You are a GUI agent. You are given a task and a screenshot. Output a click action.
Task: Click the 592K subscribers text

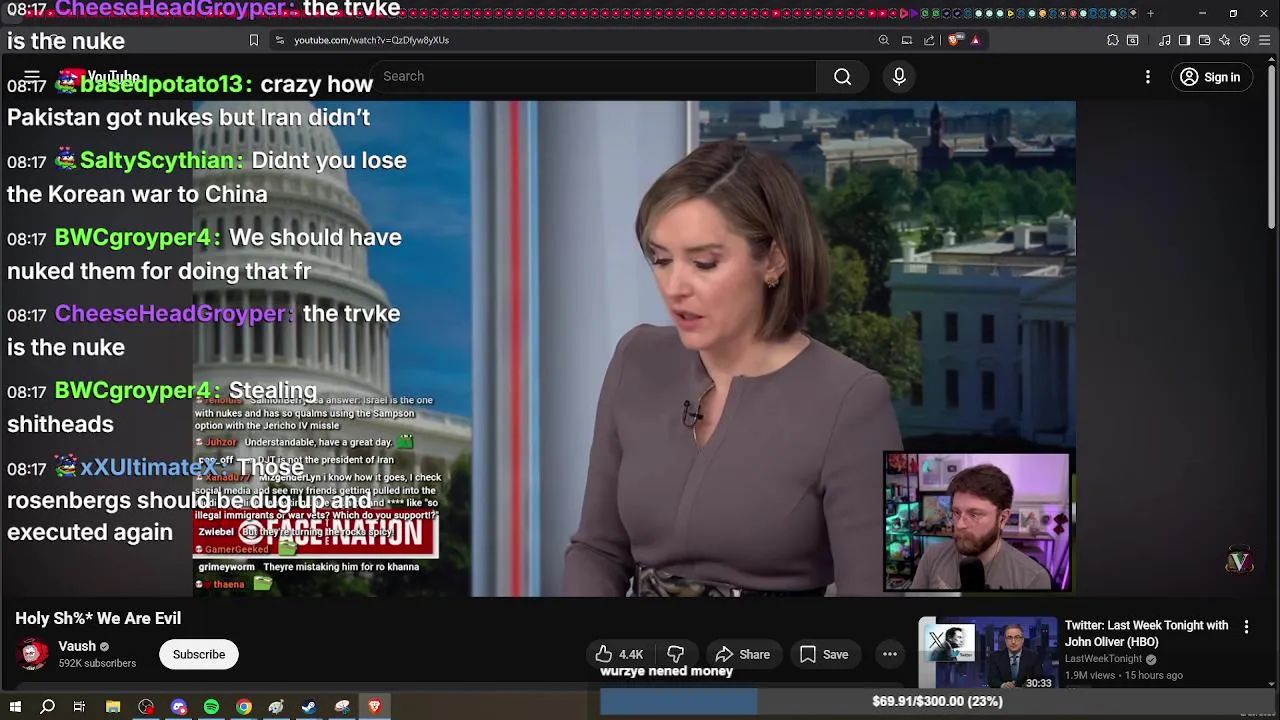tap(97, 664)
